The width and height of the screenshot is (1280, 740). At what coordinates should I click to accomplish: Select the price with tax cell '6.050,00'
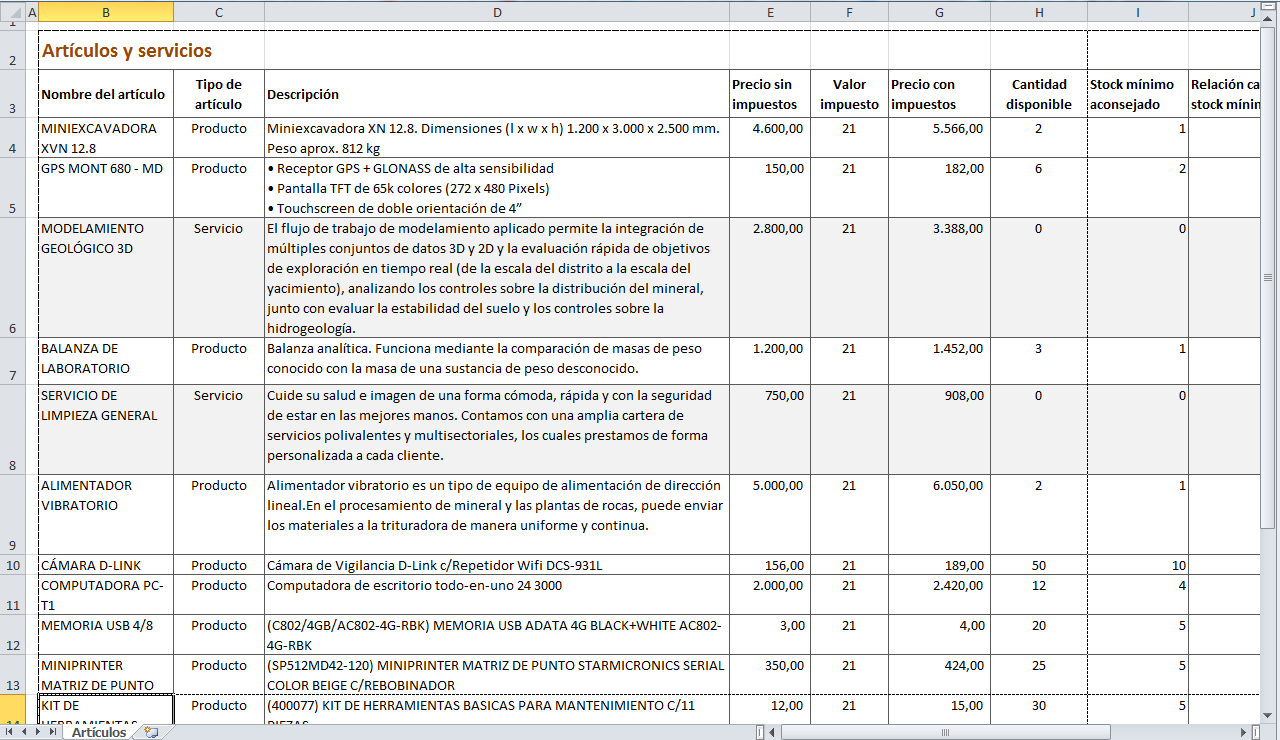point(939,515)
